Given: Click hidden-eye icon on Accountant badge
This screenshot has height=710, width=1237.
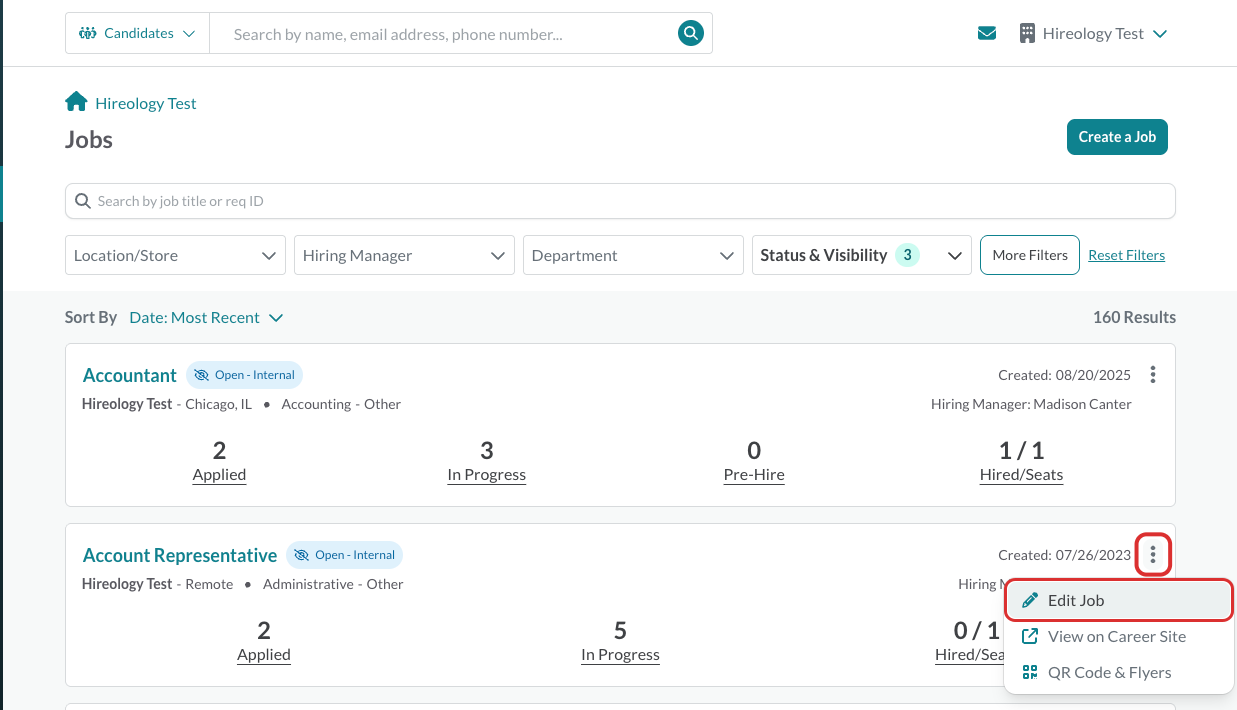Looking at the screenshot, I should pos(201,375).
